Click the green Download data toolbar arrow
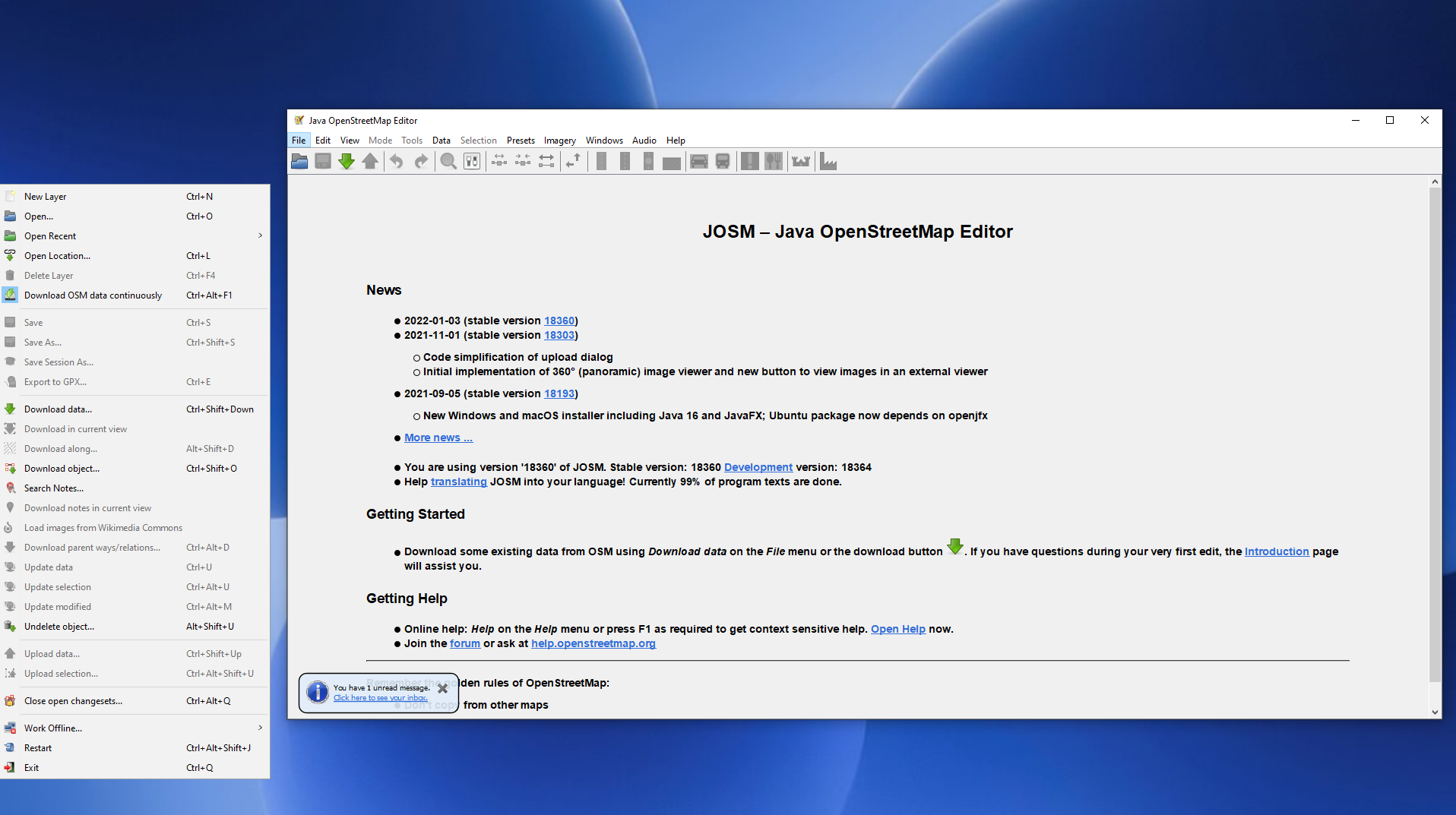Screen dimensions: 1456x815 (347, 161)
